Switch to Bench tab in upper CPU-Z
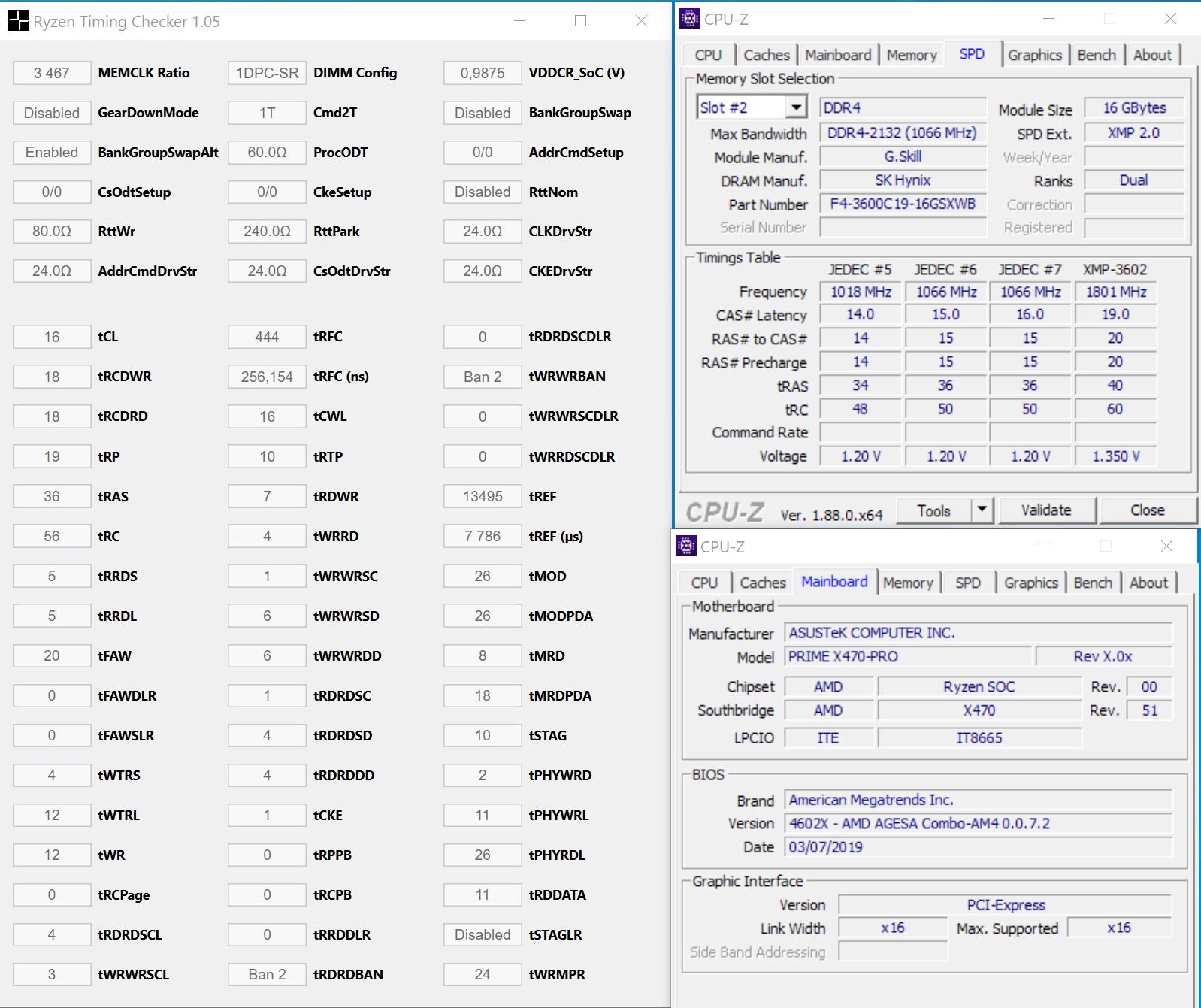This screenshot has width=1201, height=1008. coord(1097,55)
